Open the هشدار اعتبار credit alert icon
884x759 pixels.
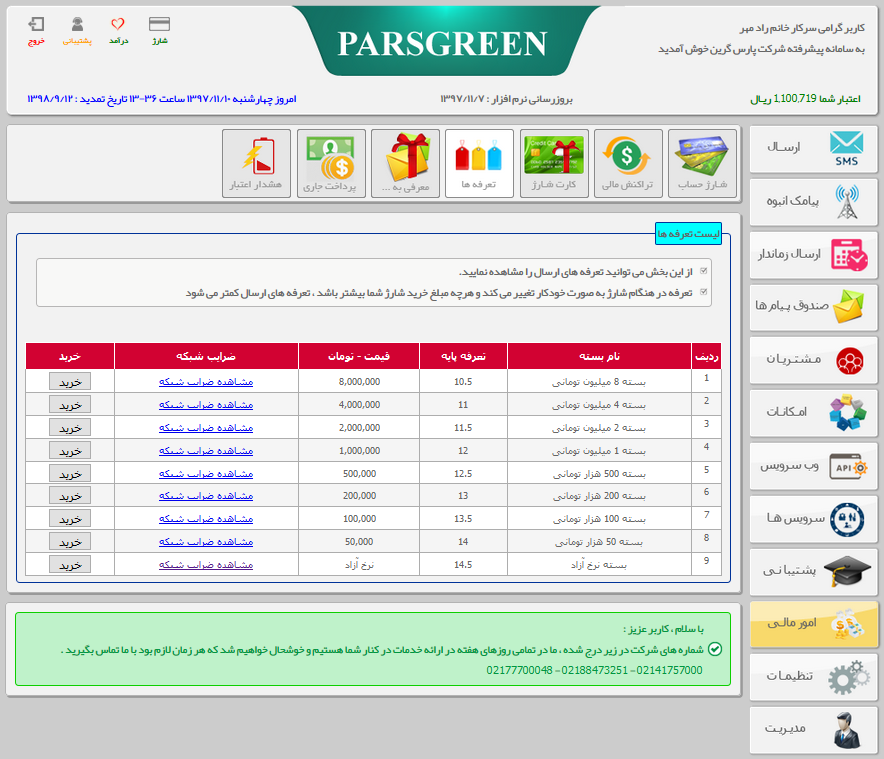coord(257,163)
